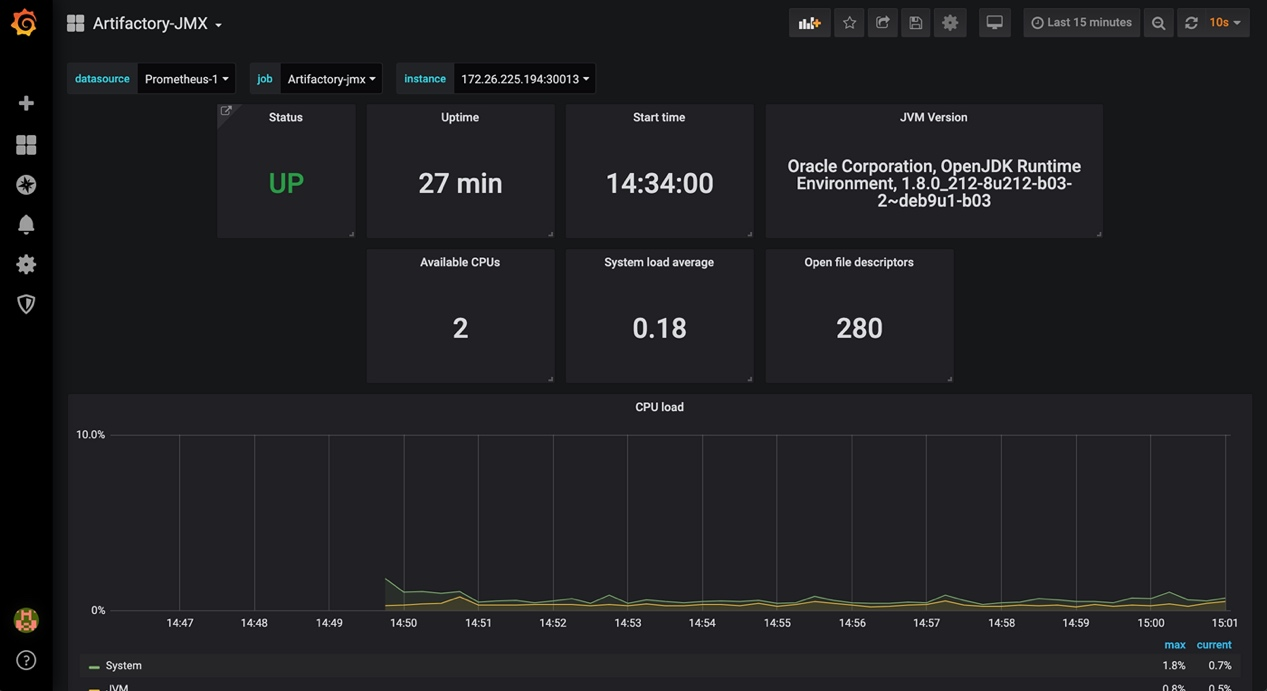Click the JVM Version panel title
The width and height of the screenshot is (1267, 691).
pyautogui.click(x=934, y=117)
